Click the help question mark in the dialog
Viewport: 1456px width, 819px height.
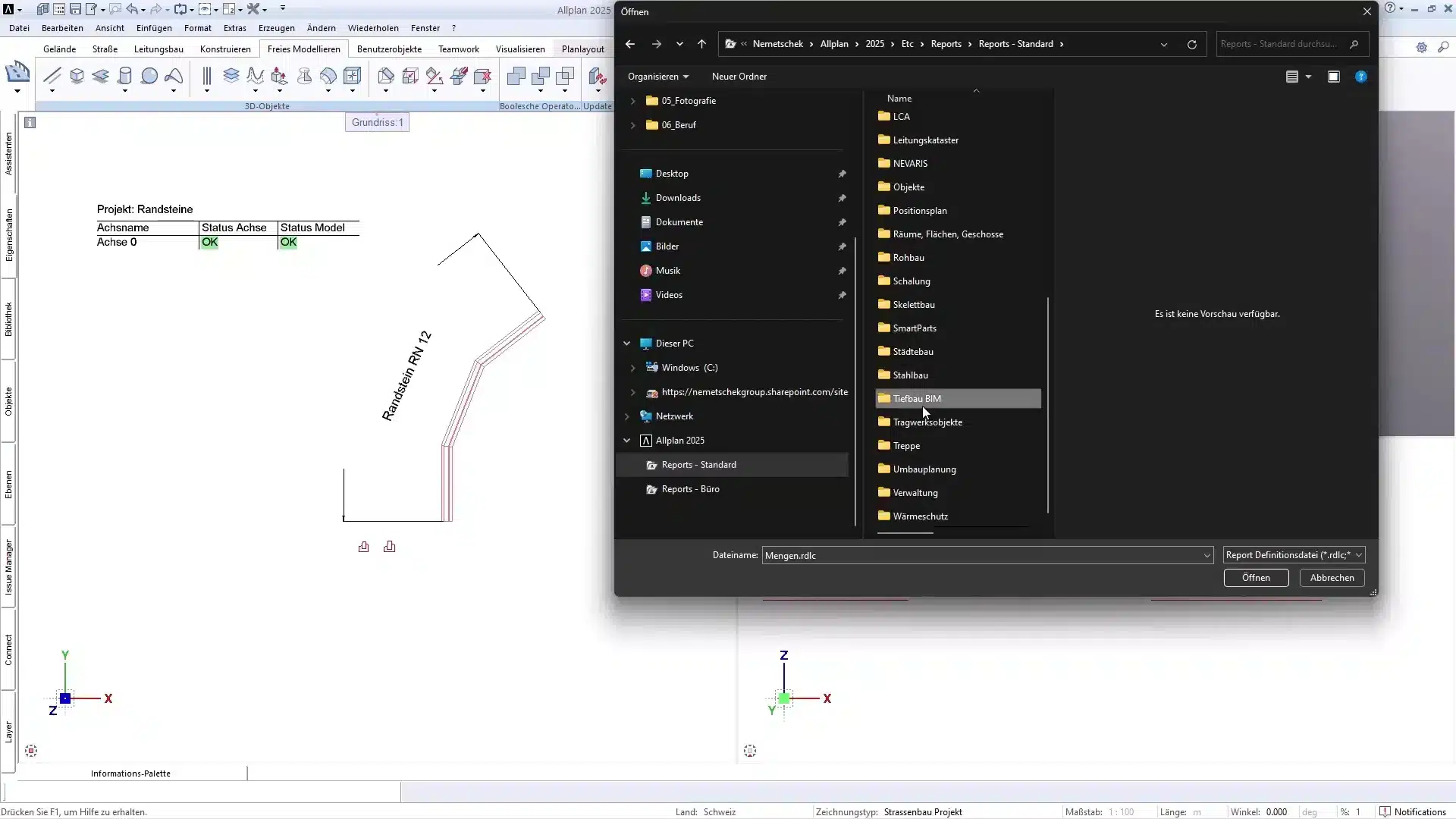pyautogui.click(x=1362, y=76)
